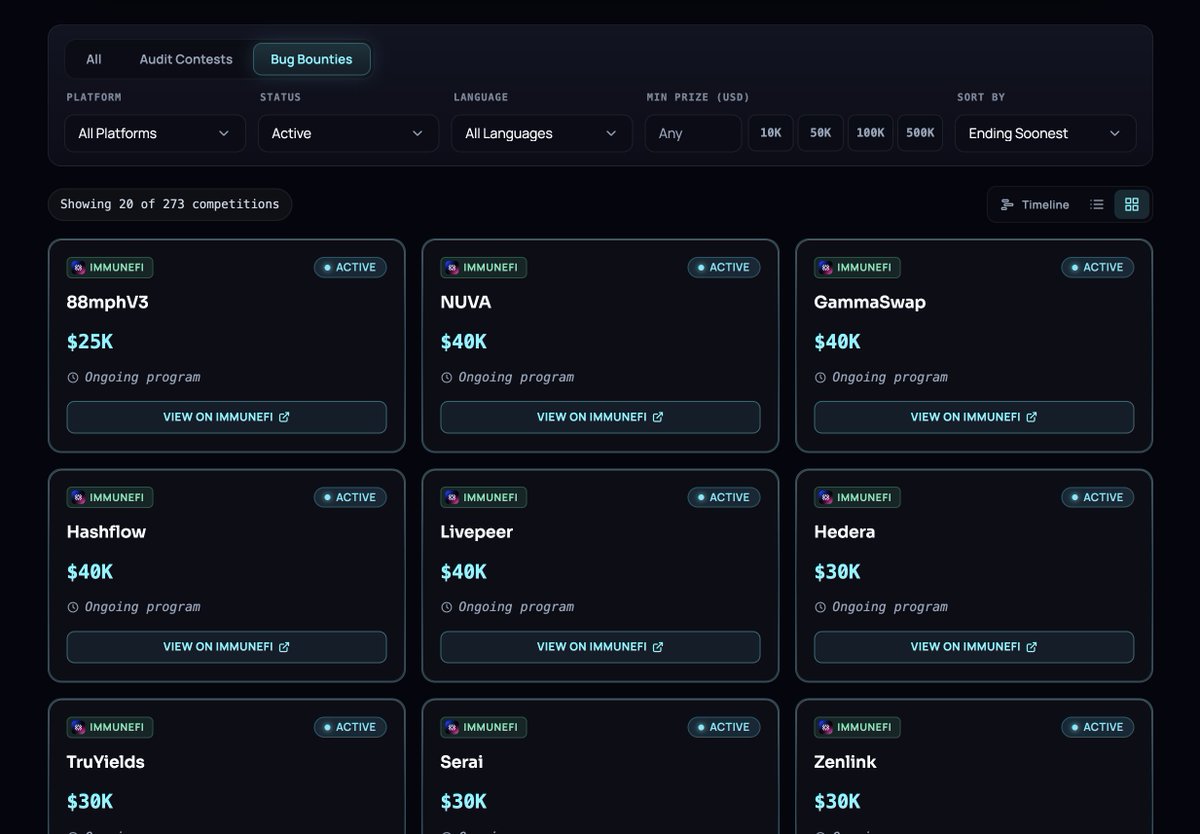Set minimum prize to 10K
The width and height of the screenshot is (1200, 834).
pyautogui.click(x=771, y=133)
